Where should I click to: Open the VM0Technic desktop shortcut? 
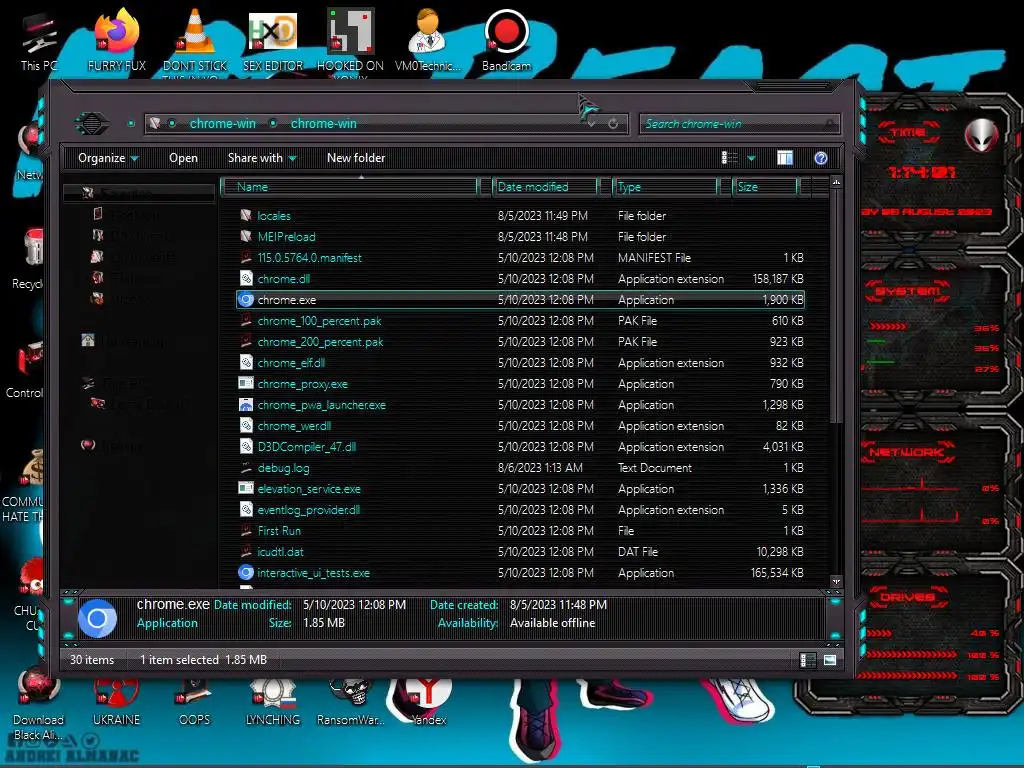[428, 42]
